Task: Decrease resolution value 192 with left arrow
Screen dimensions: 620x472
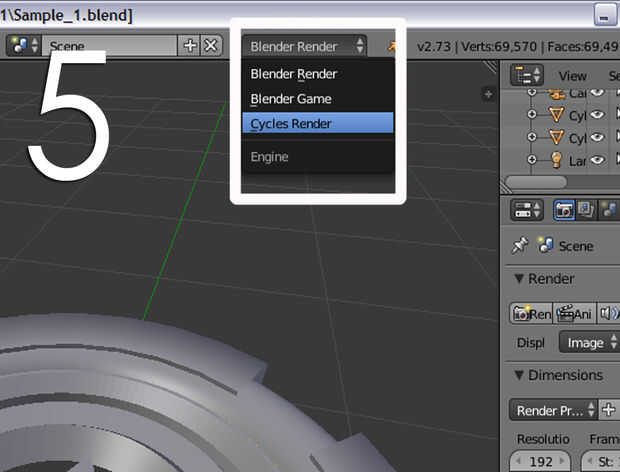Action: coord(519,461)
